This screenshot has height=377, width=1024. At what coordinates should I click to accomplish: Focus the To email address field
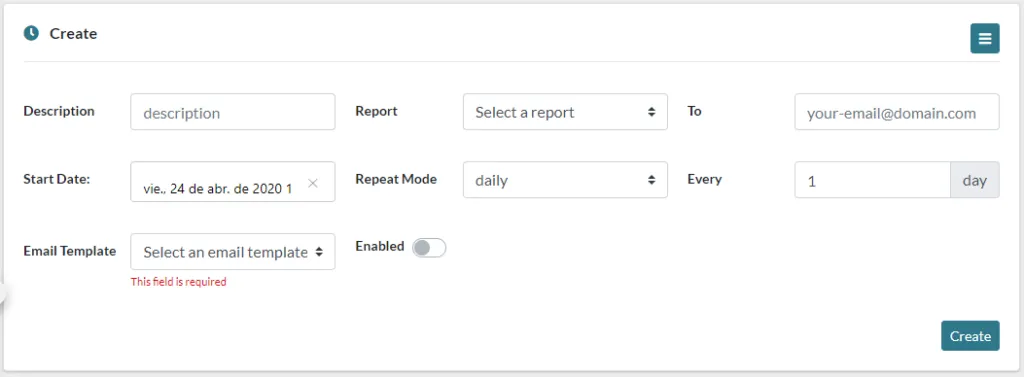(897, 112)
